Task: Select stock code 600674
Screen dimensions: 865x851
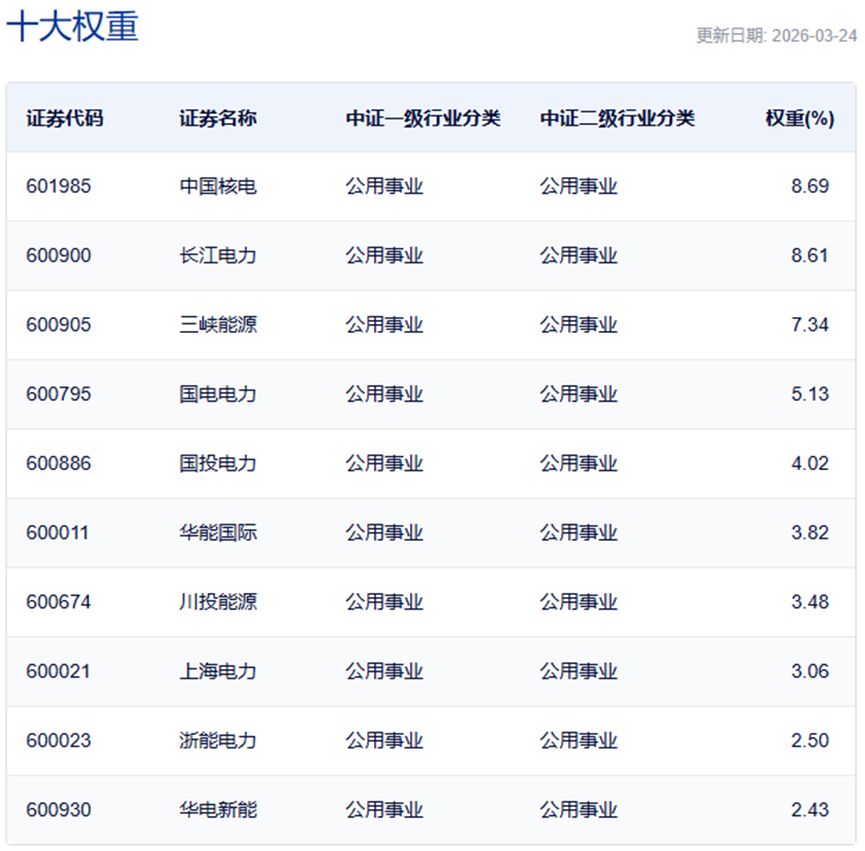Action: coord(58,602)
